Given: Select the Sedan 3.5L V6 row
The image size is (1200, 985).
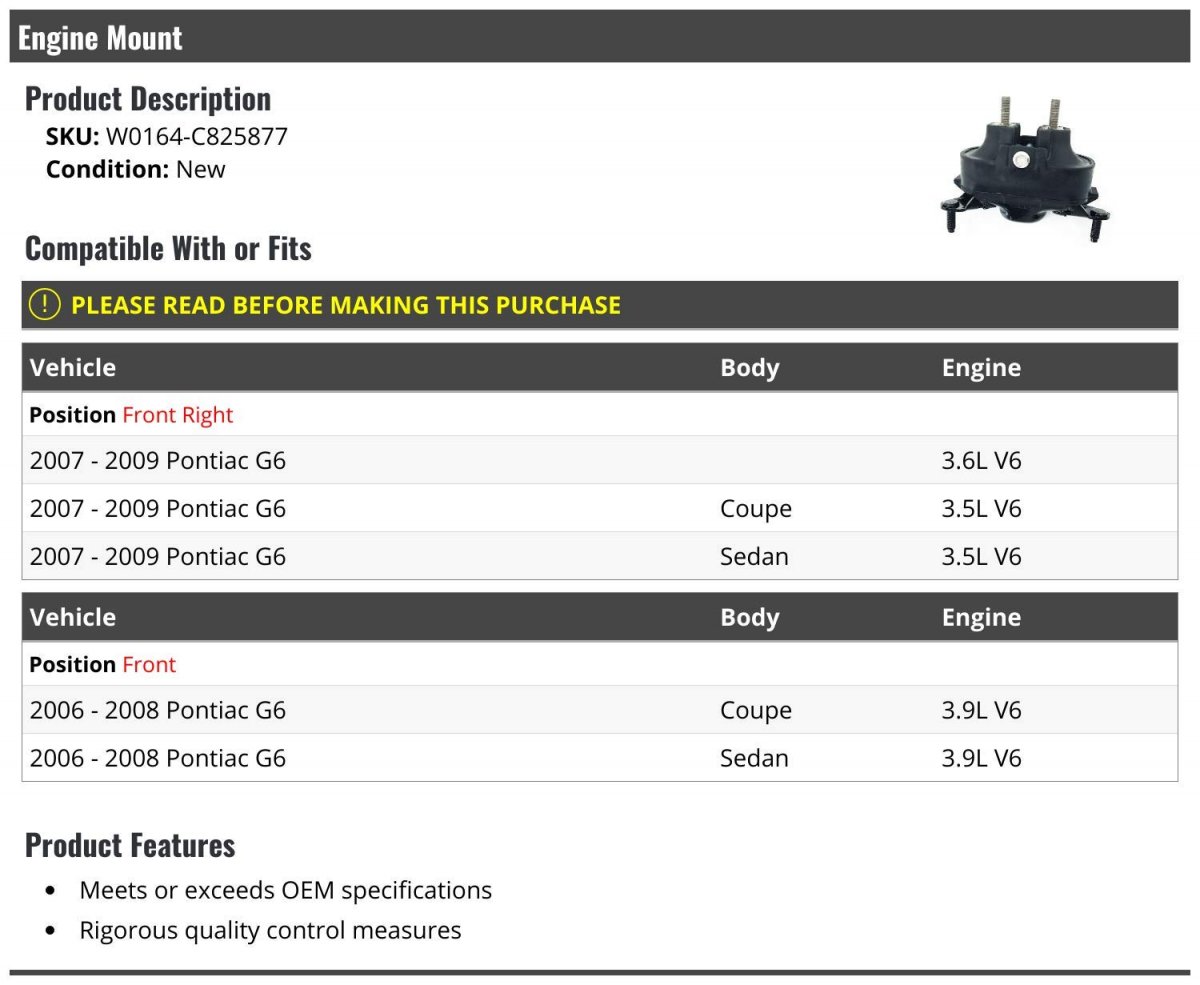Looking at the screenshot, I should pos(600,556).
